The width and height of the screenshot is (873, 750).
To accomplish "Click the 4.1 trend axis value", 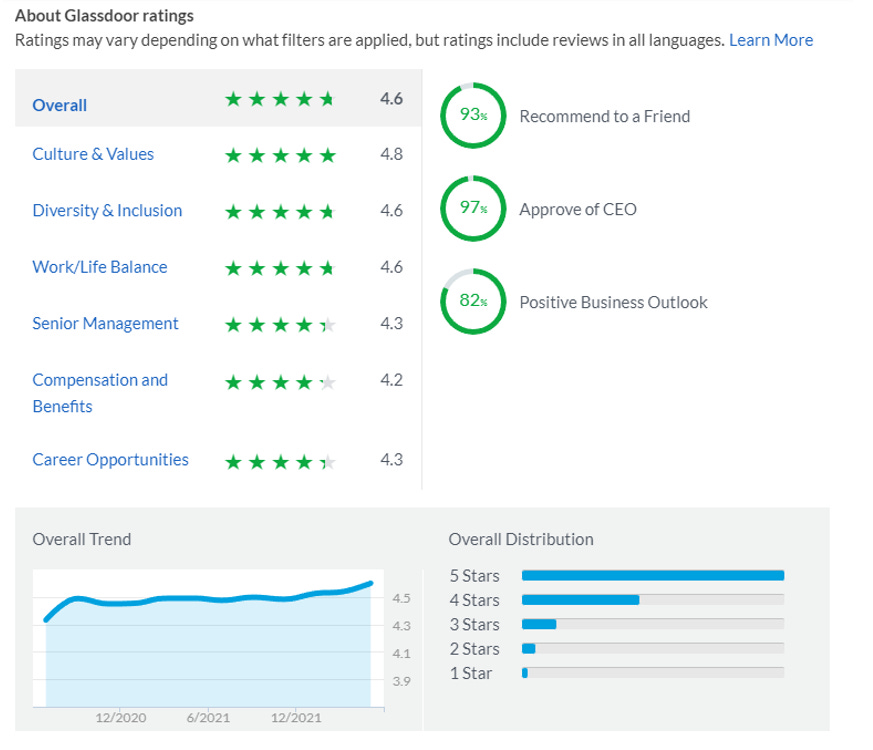I will tap(401, 654).
